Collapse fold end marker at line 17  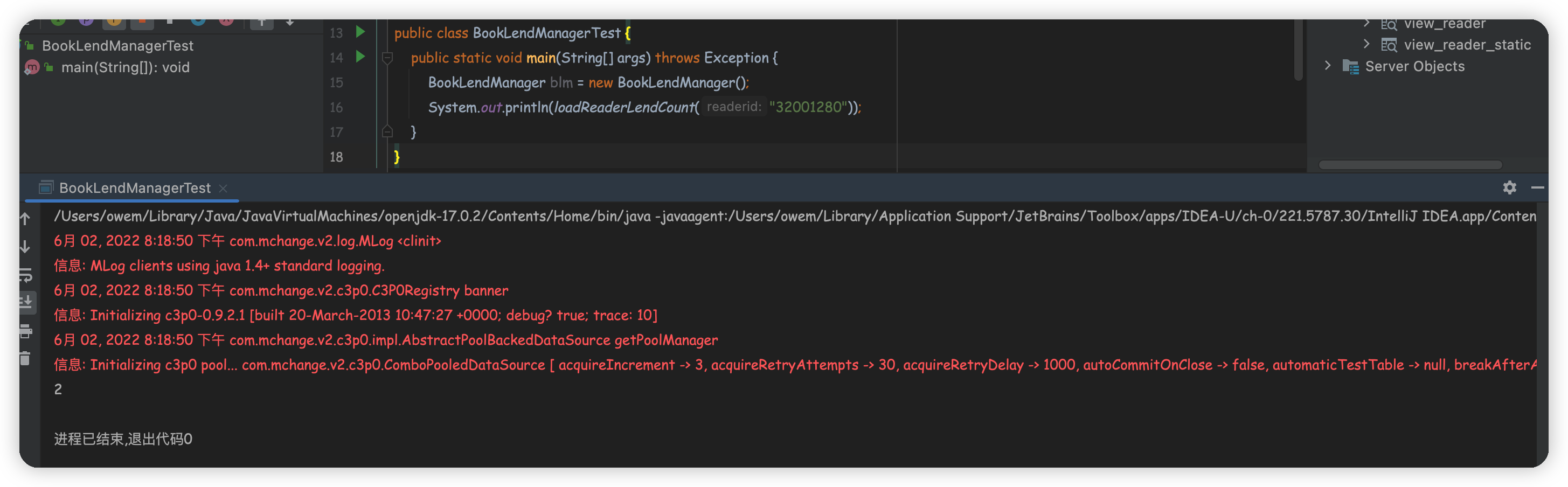click(x=386, y=131)
